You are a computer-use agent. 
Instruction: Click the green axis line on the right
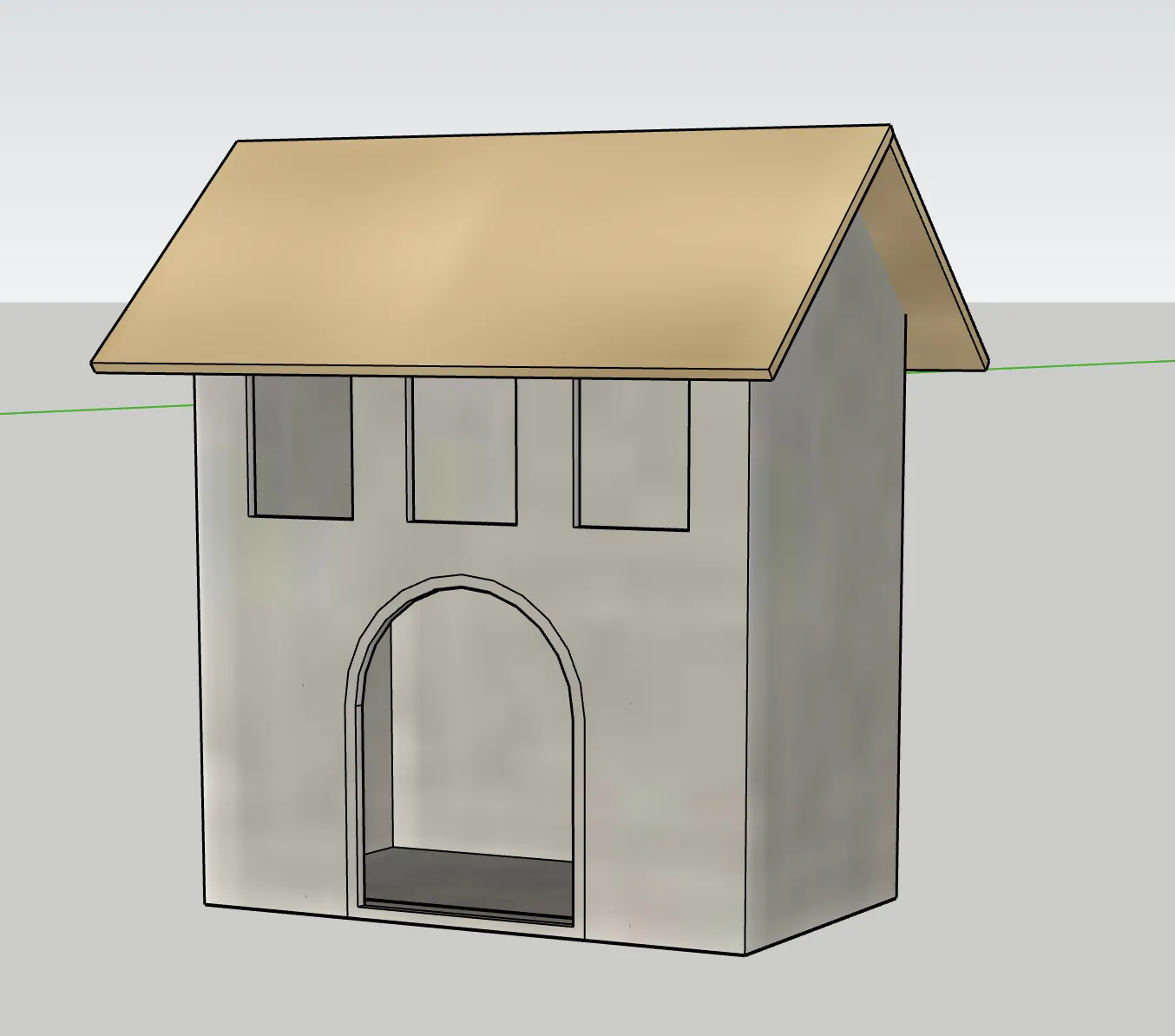pos(1085,362)
